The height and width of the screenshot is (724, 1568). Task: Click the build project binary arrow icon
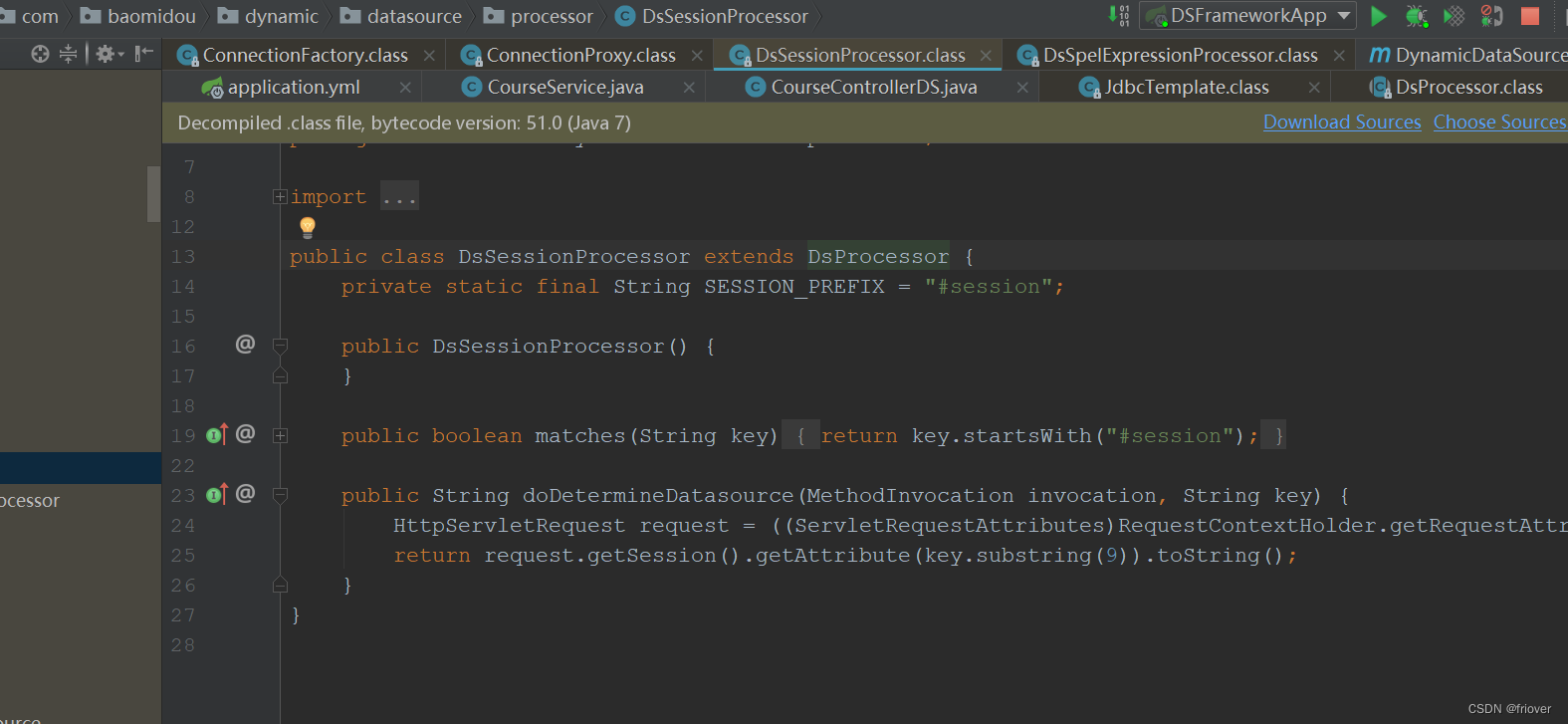pos(1119,16)
